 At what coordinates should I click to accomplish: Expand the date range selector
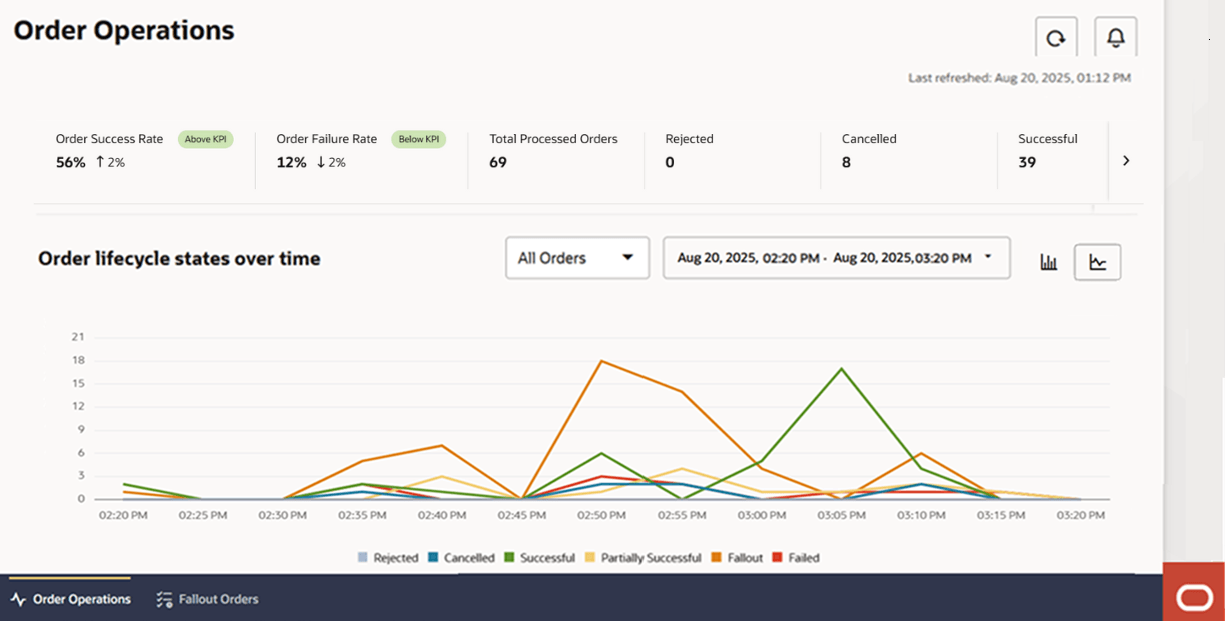(836, 258)
